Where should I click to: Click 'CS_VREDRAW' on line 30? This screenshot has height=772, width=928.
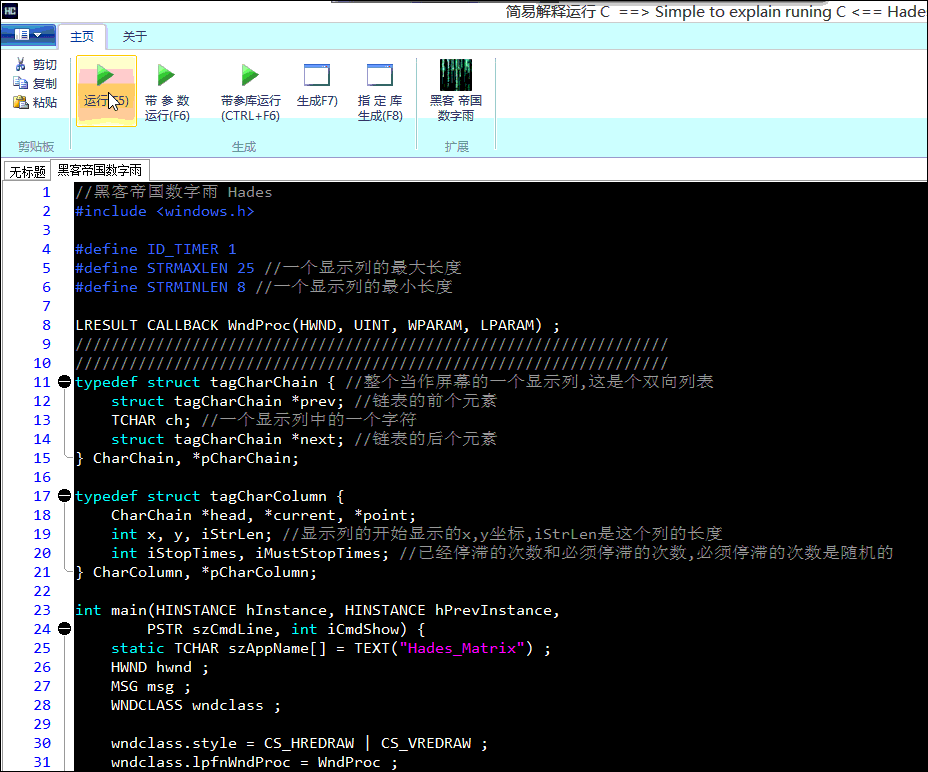[426, 743]
